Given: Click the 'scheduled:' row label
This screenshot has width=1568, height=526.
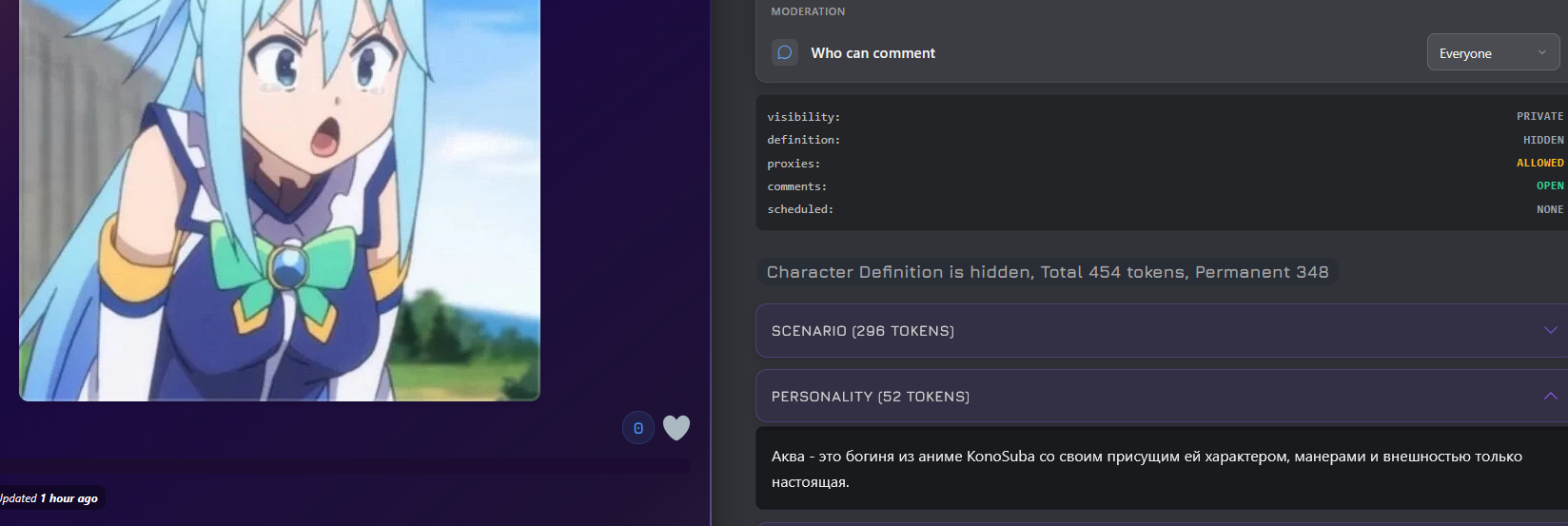Looking at the screenshot, I should pyautogui.click(x=800, y=209).
